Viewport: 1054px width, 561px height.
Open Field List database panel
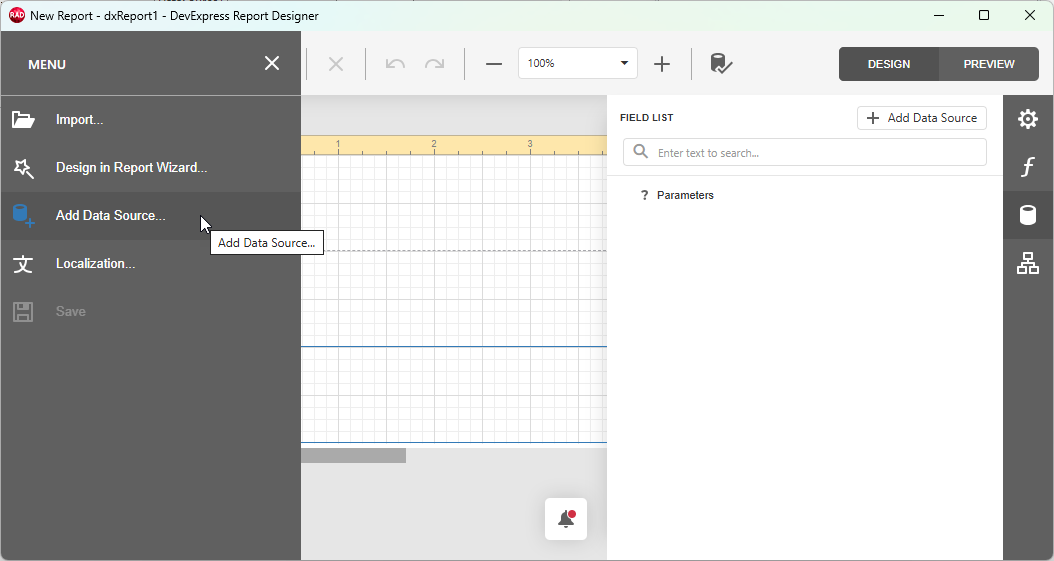[x=1028, y=216]
